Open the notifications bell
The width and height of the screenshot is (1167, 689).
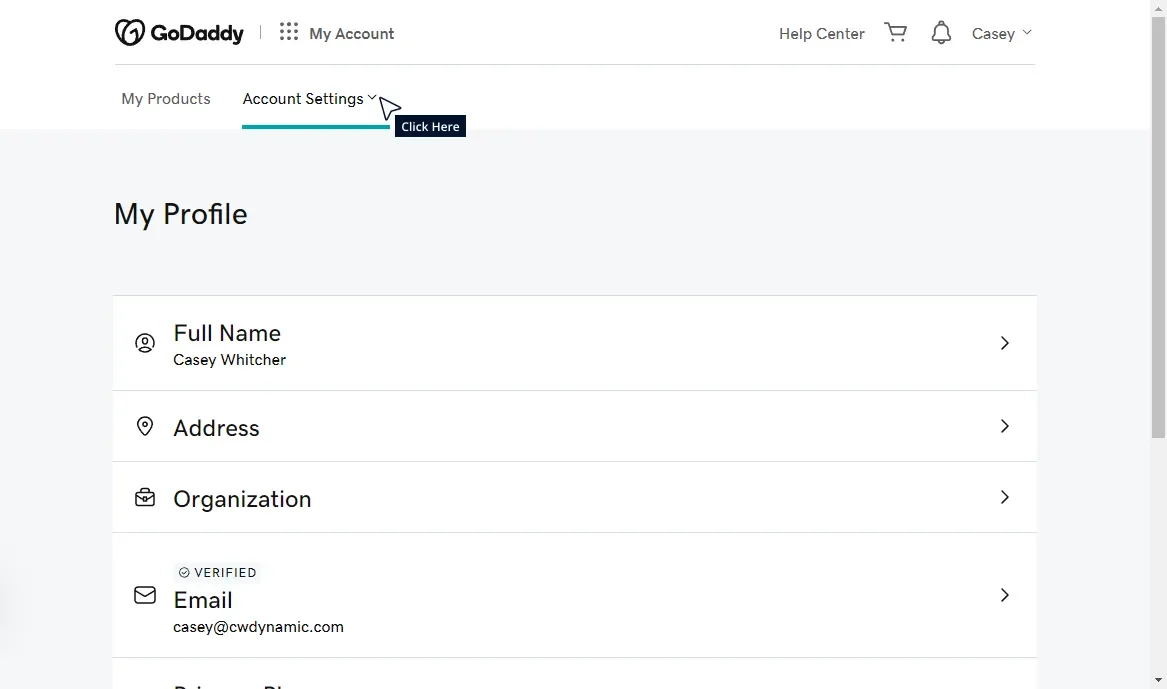click(x=940, y=32)
